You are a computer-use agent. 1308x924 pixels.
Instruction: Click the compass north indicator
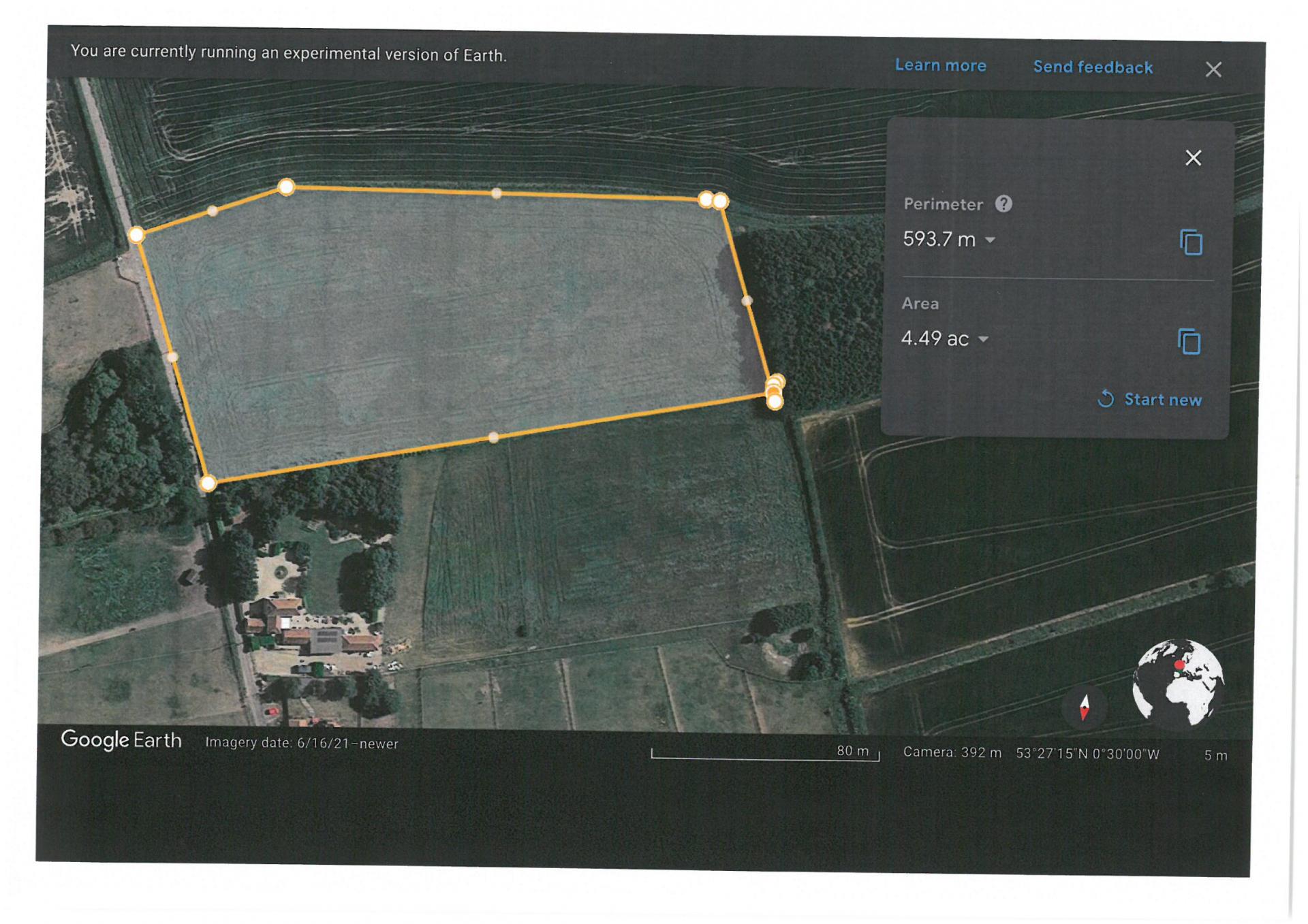click(x=1084, y=707)
